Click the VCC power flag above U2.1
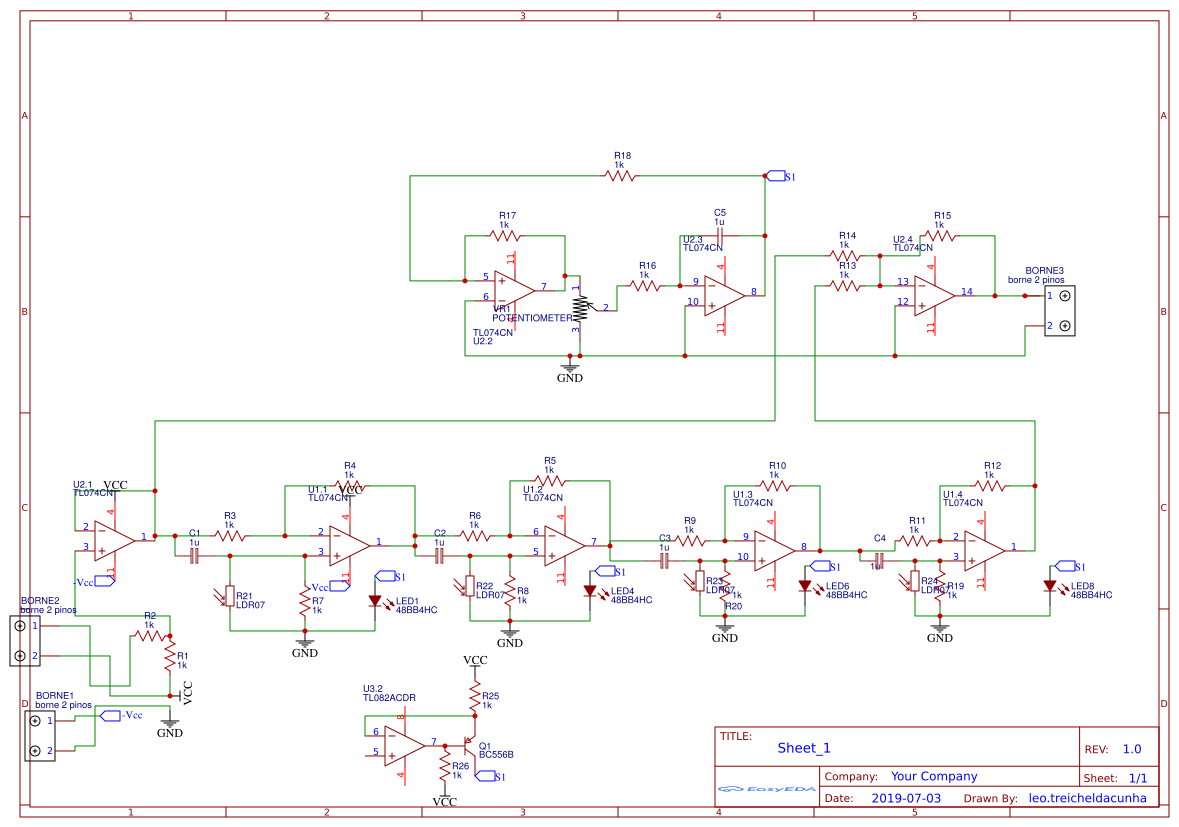 click(x=118, y=483)
